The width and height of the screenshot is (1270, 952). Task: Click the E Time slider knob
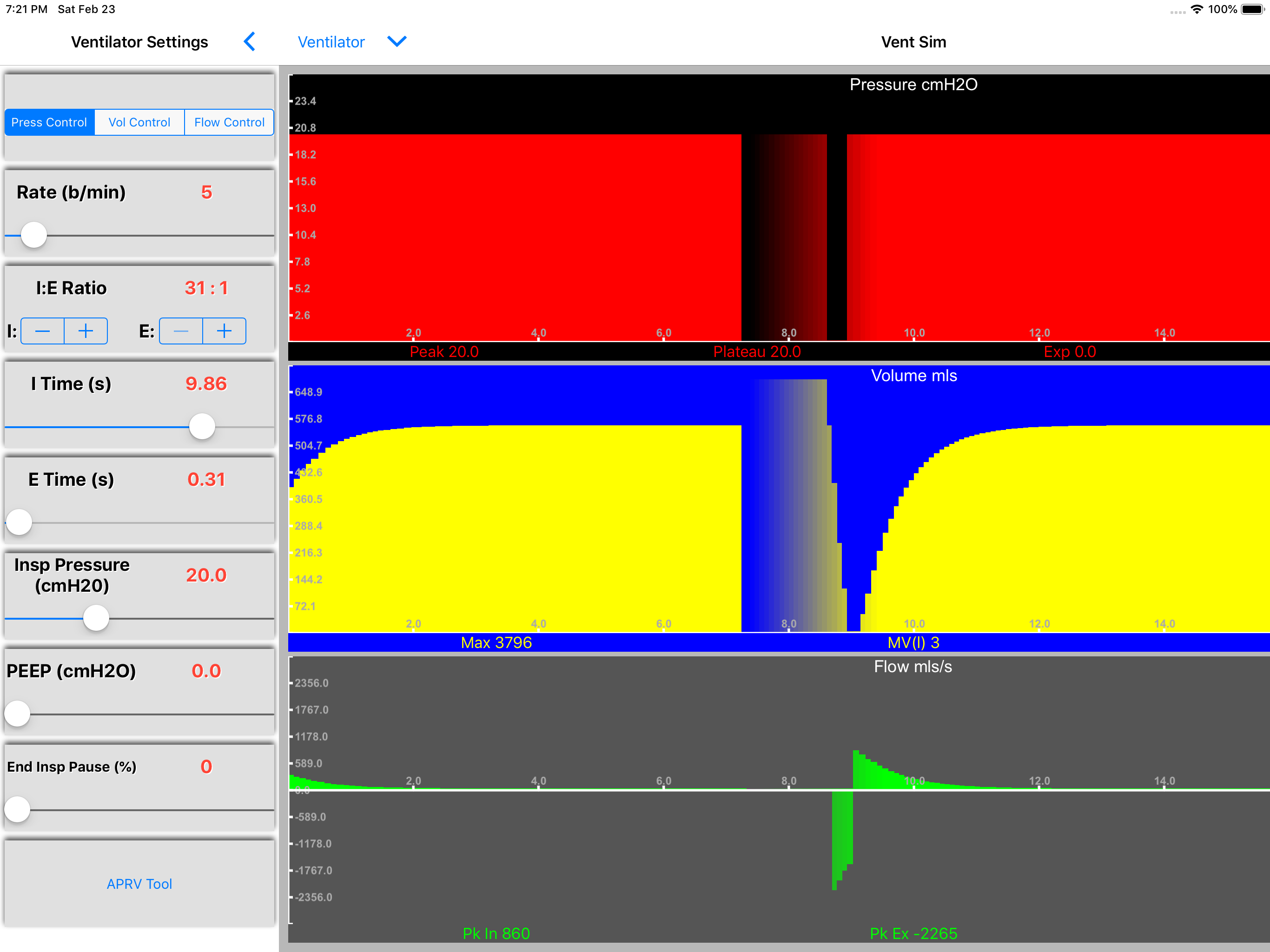point(19,522)
